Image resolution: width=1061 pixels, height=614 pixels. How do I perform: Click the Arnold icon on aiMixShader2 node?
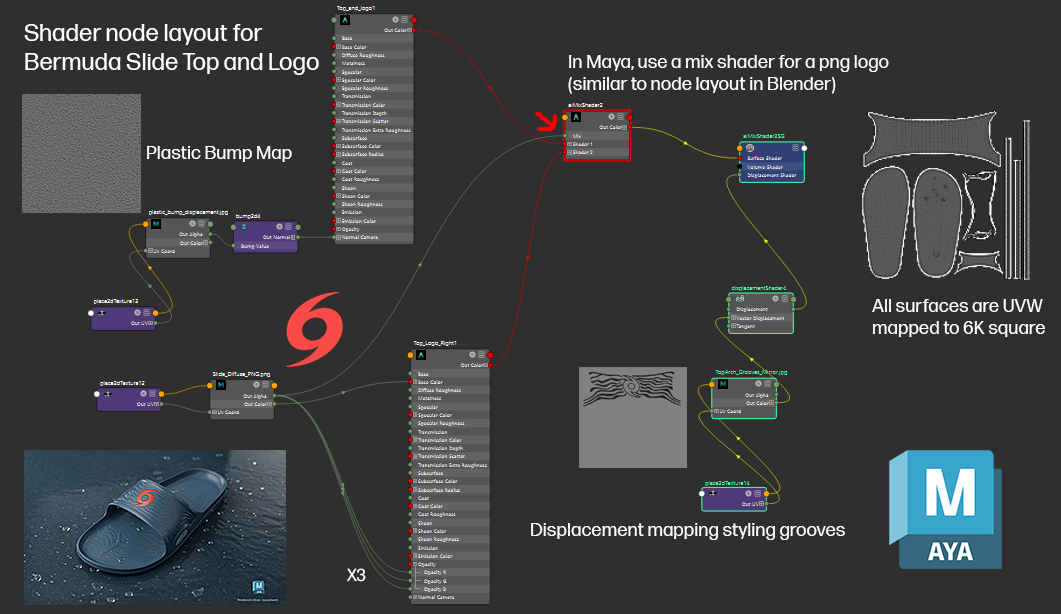point(577,117)
